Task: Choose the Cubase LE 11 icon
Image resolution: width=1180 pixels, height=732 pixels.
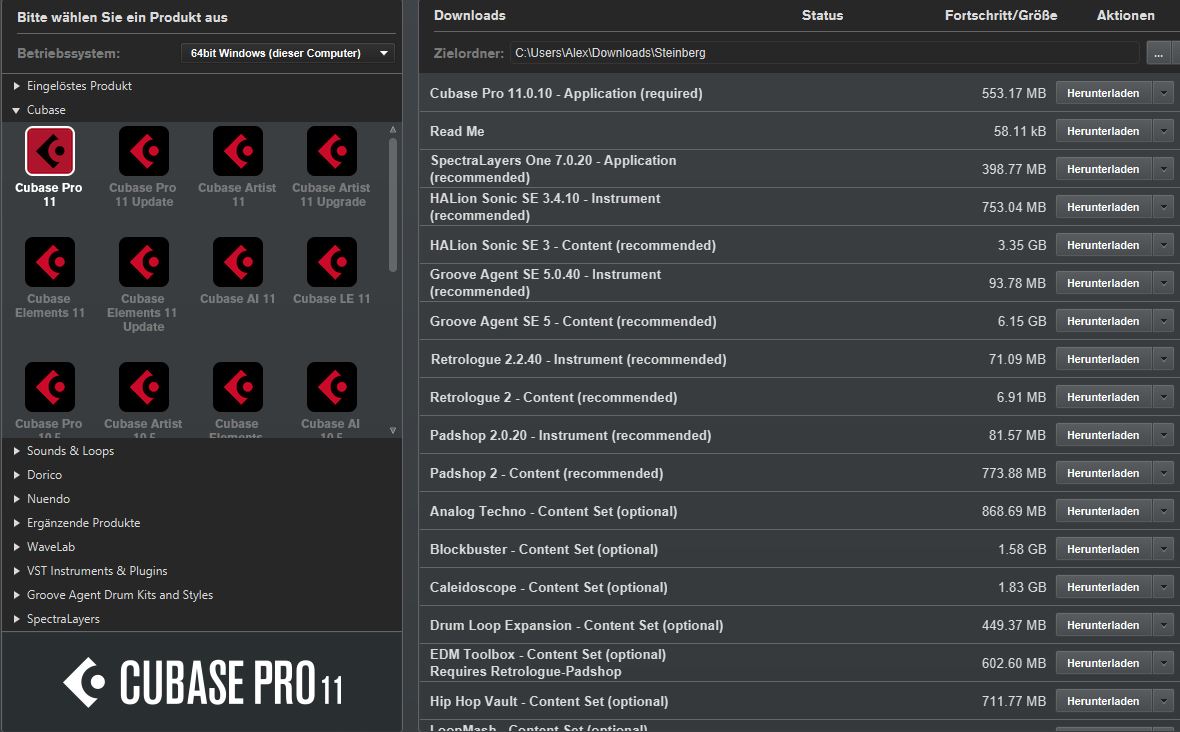Action: tap(331, 263)
